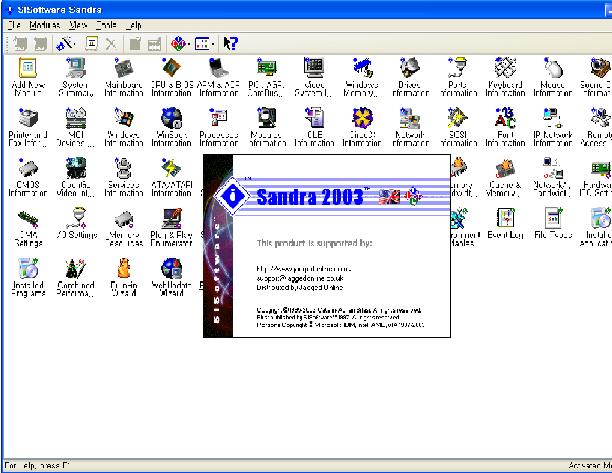Open the Modules Information icon

coord(267,127)
